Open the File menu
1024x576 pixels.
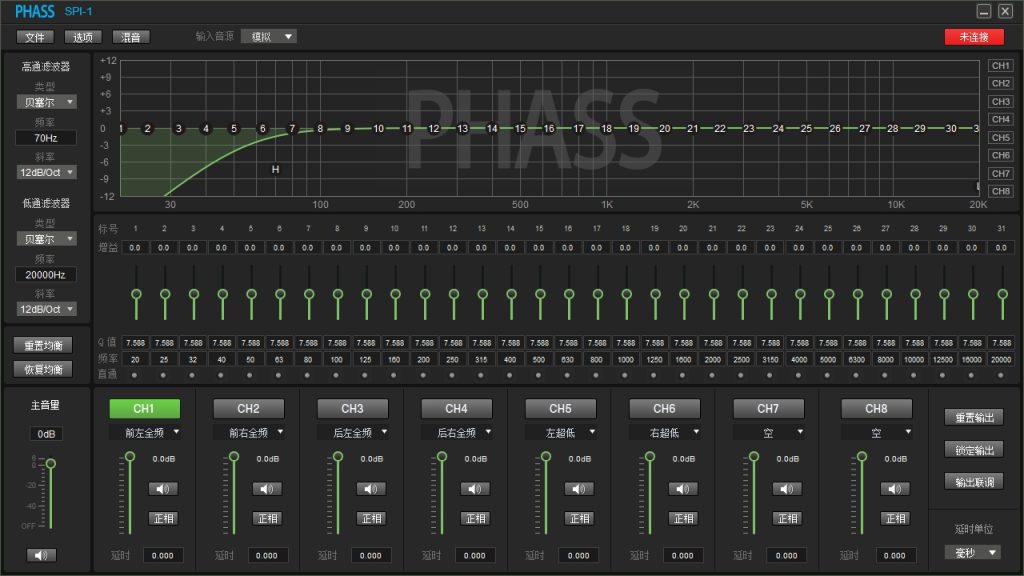[x=35, y=37]
